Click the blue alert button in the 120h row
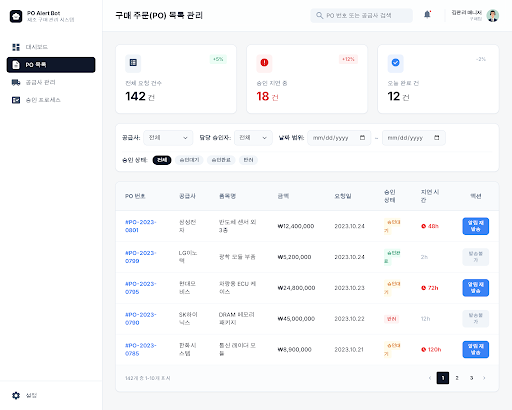The height and width of the screenshot is (410, 512). coord(476,349)
